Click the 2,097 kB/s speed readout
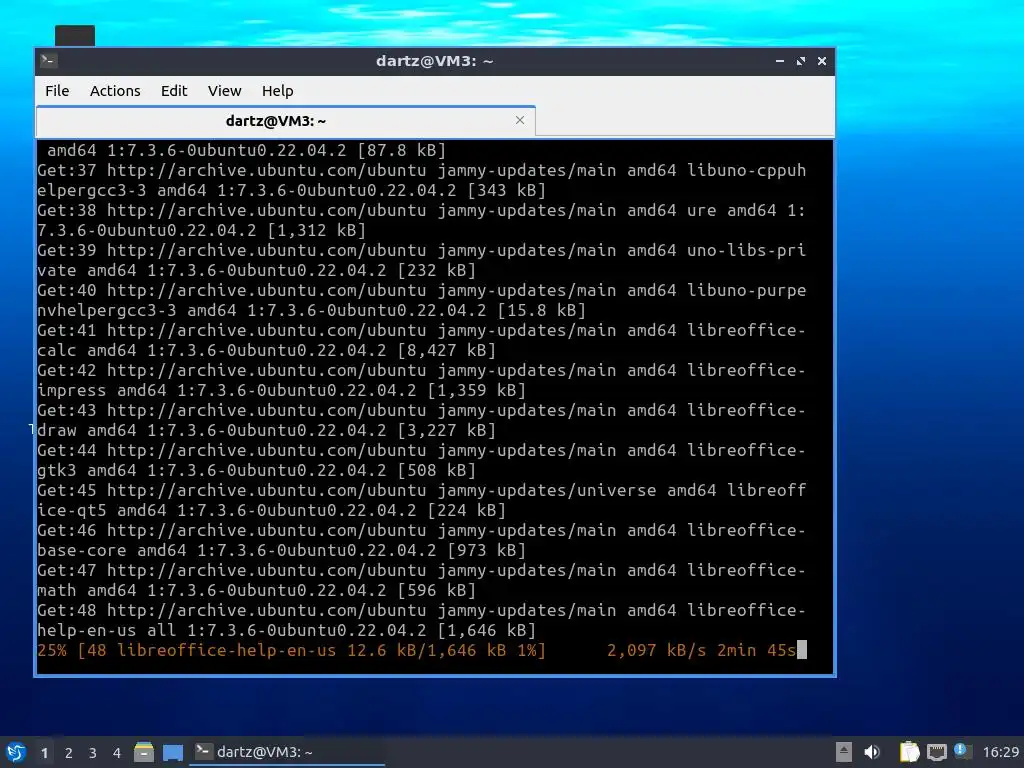The width and height of the screenshot is (1024, 768). click(656, 650)
